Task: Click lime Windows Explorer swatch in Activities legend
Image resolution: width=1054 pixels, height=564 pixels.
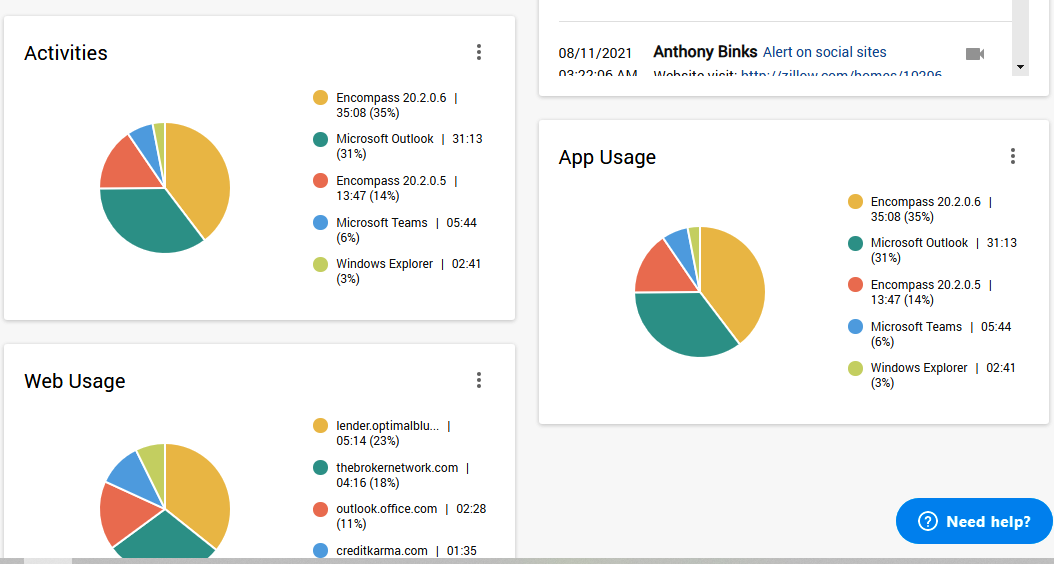Action: pos(320,264)
